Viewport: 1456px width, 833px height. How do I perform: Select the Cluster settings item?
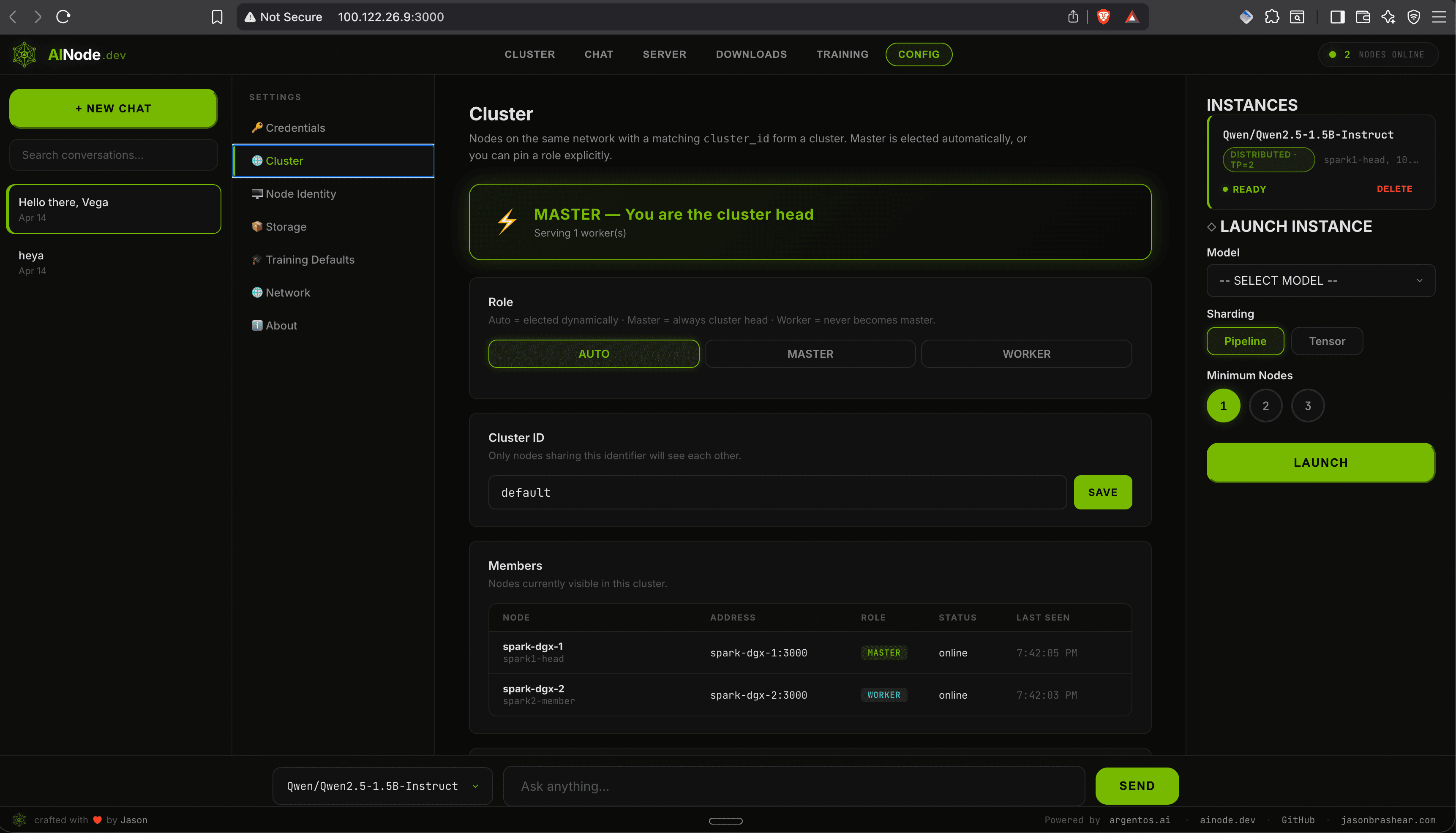[x=333, y=161]
